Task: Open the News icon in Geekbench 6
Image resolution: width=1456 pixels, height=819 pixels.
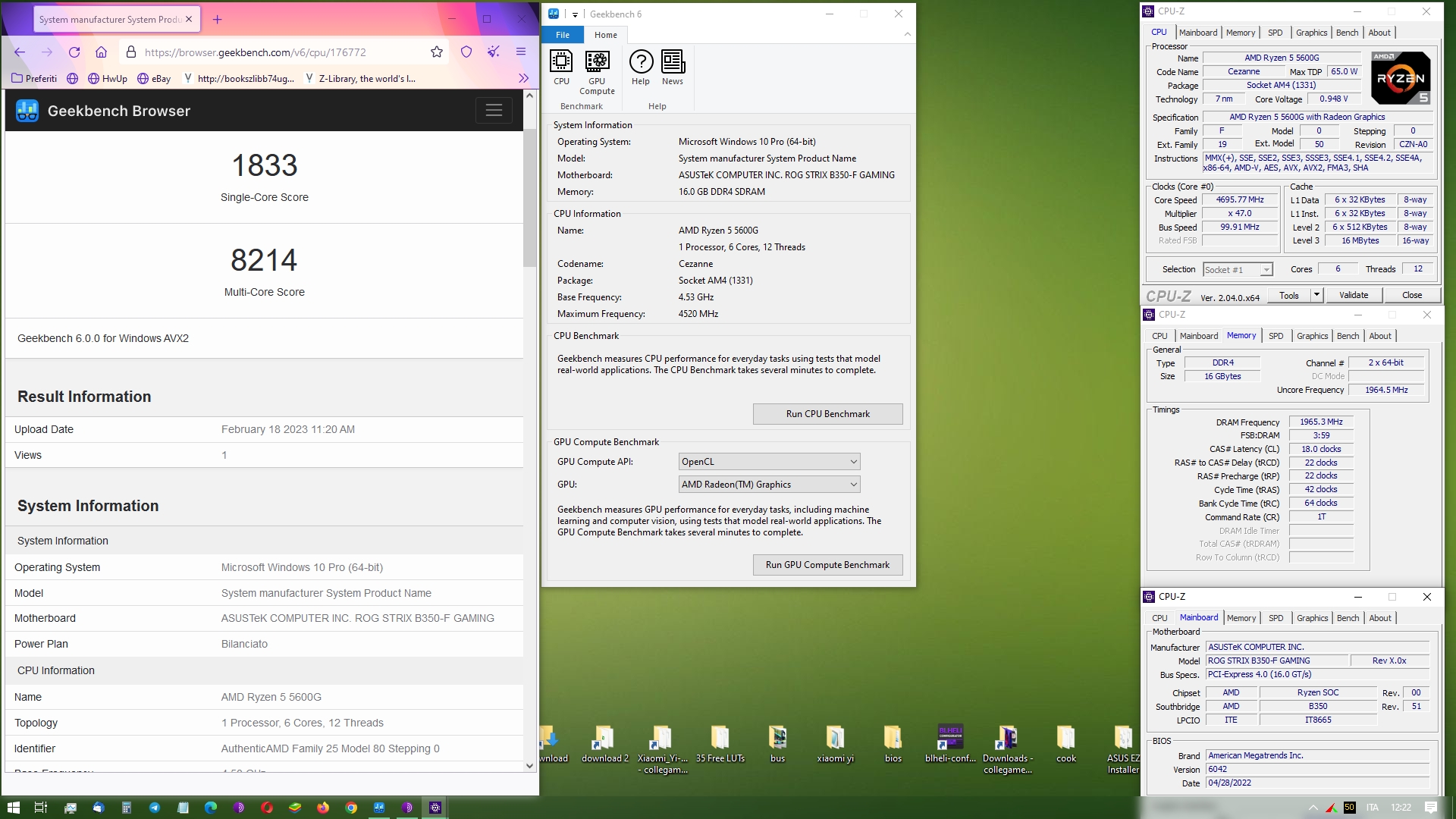Action: point(673,68)
